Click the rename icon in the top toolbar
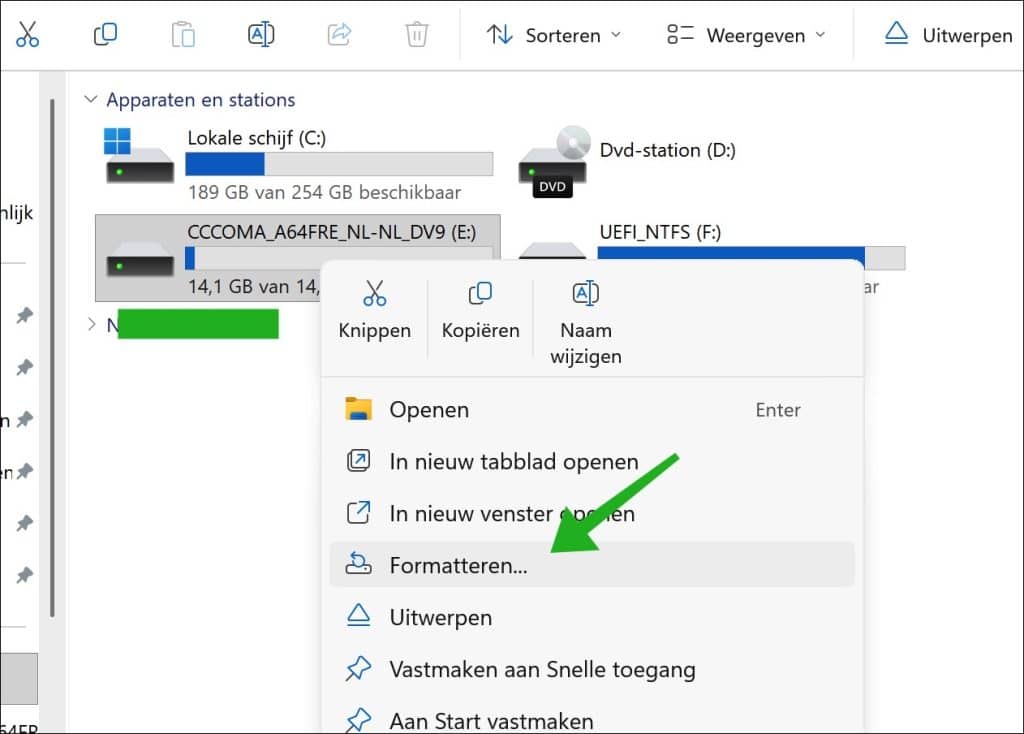1024x734 pixels. click(x=260, y=35)
